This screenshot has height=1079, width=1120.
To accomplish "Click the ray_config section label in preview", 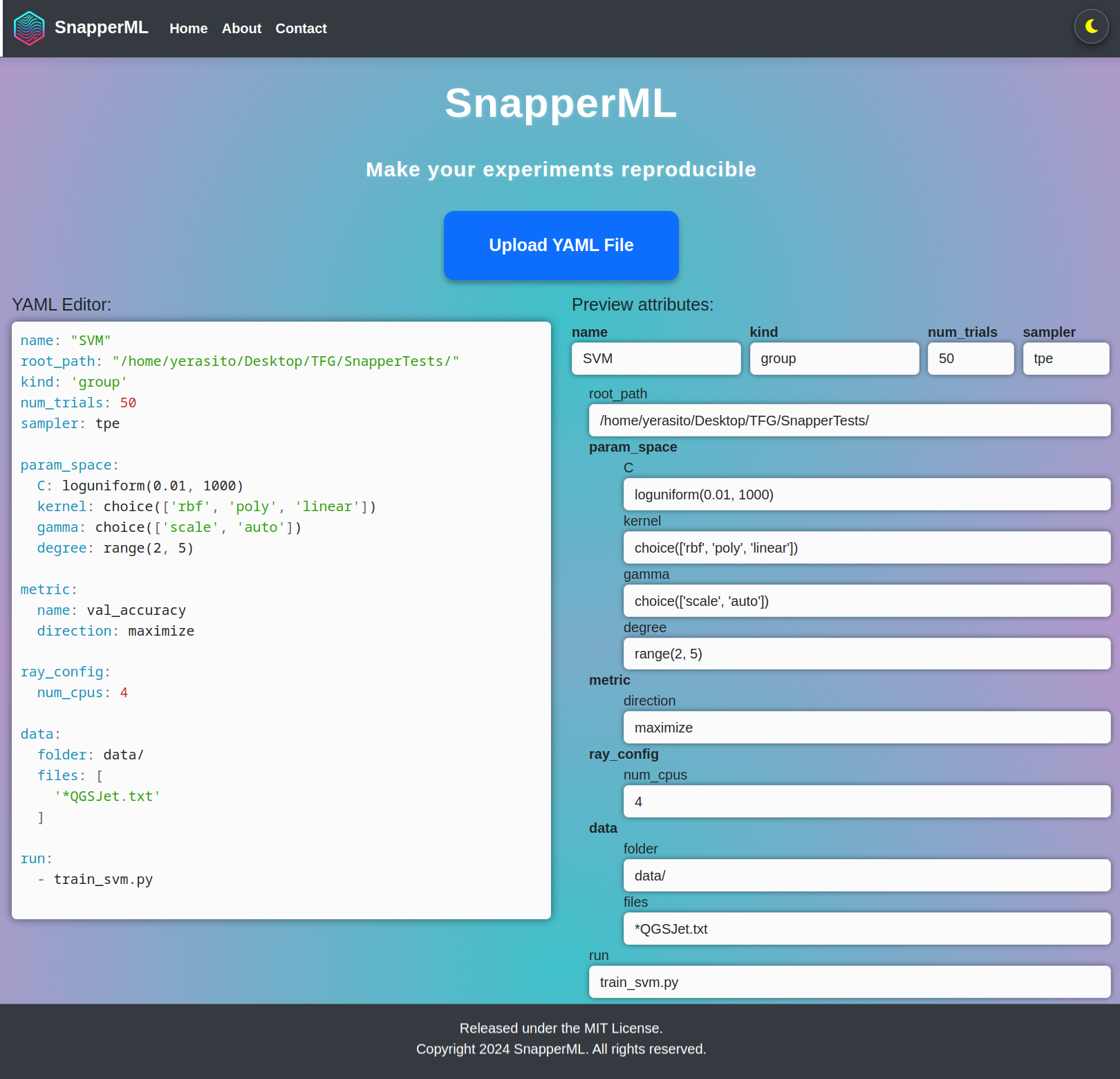I will pos(624,754).
